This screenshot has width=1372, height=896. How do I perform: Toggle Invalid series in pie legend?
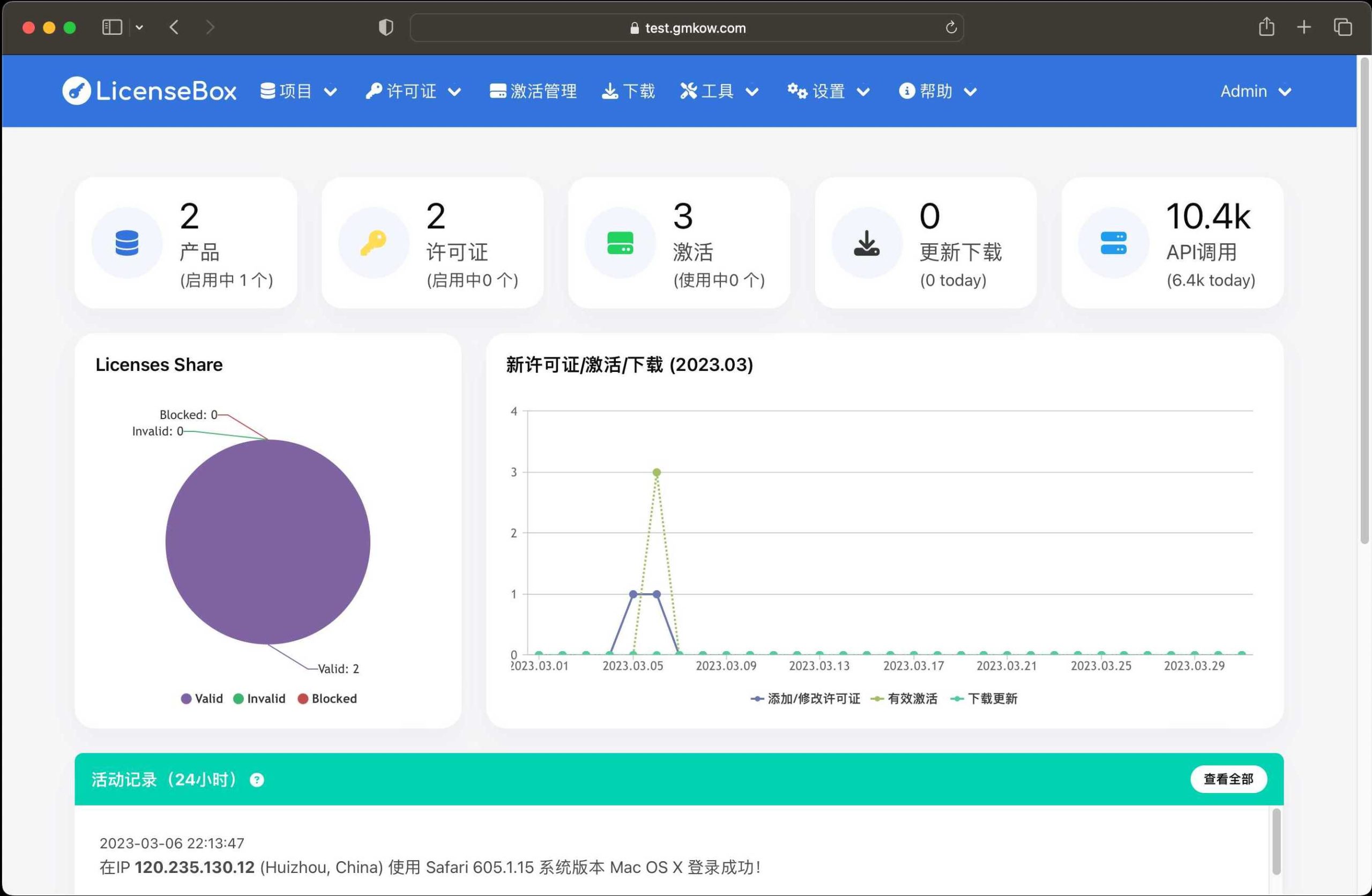(x=259, y=698)
